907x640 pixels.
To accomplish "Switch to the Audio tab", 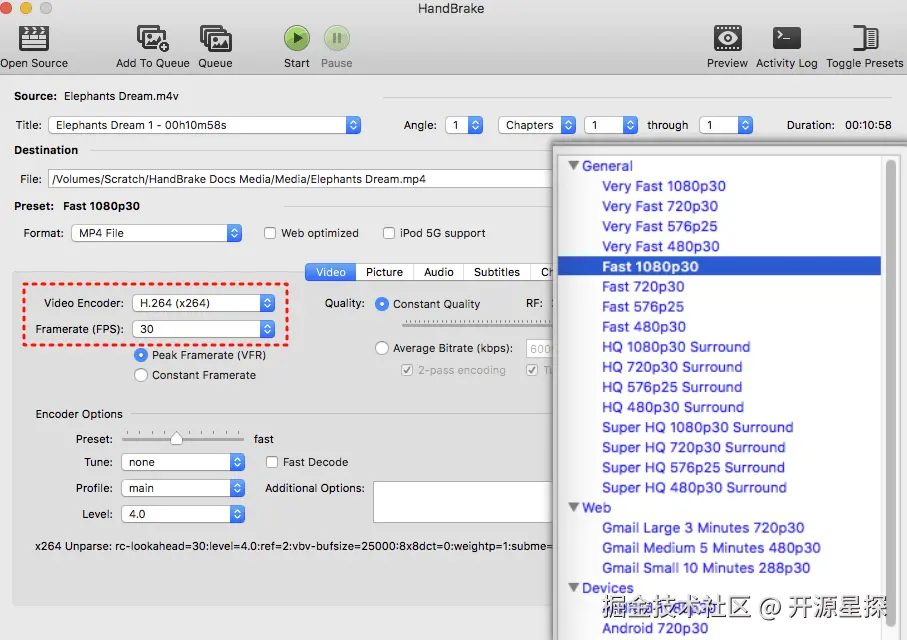I will 438,272.
